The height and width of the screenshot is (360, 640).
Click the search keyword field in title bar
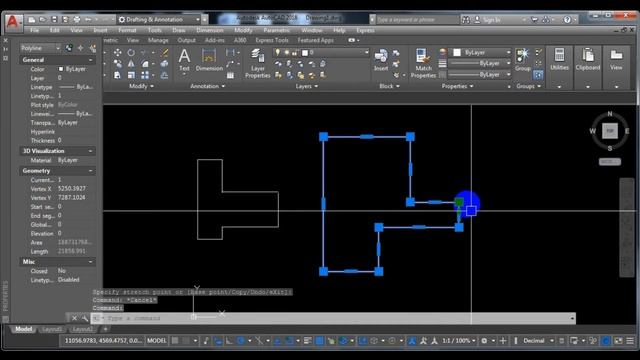pos(417,19)
